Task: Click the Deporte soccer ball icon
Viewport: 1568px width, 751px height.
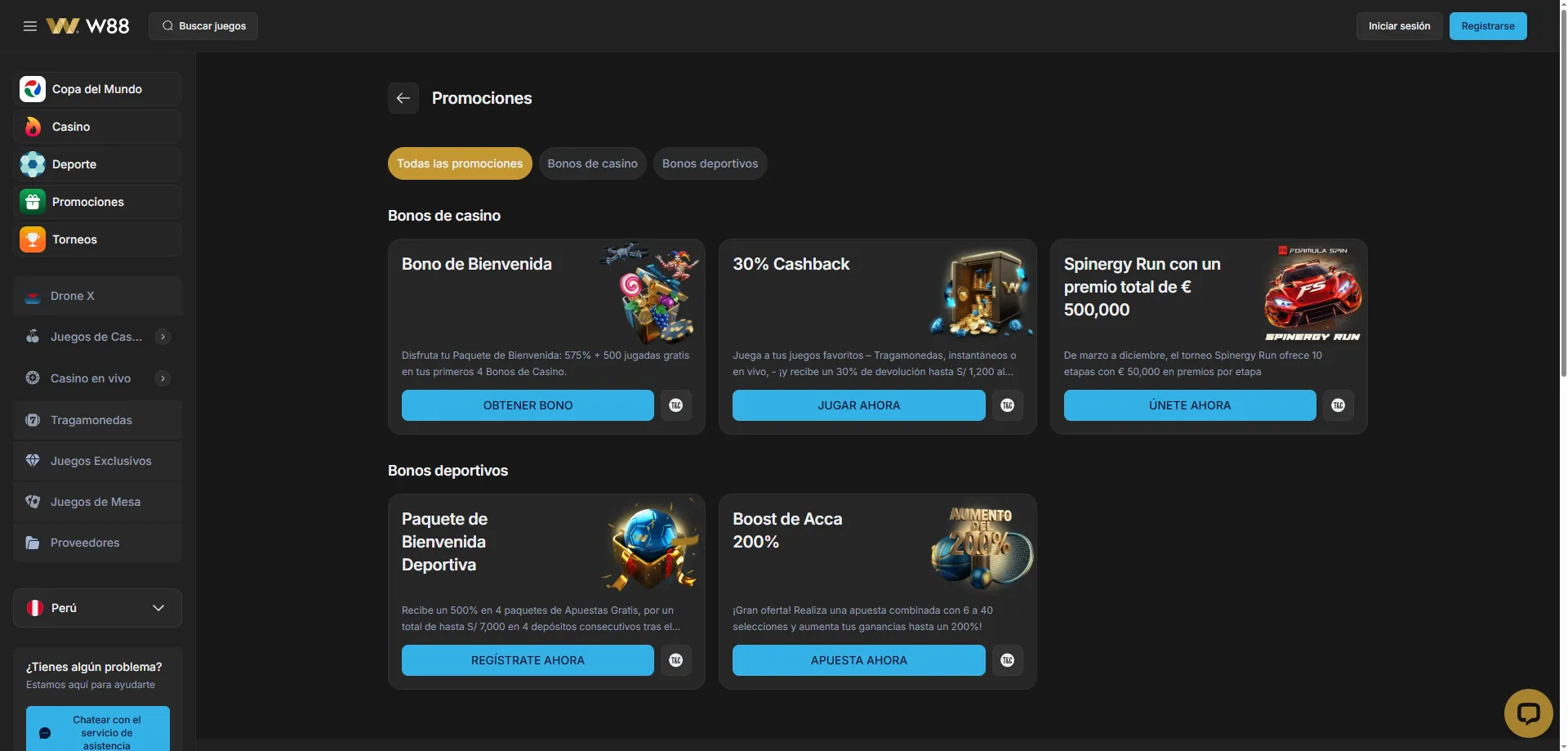Action: coord(33,164)
